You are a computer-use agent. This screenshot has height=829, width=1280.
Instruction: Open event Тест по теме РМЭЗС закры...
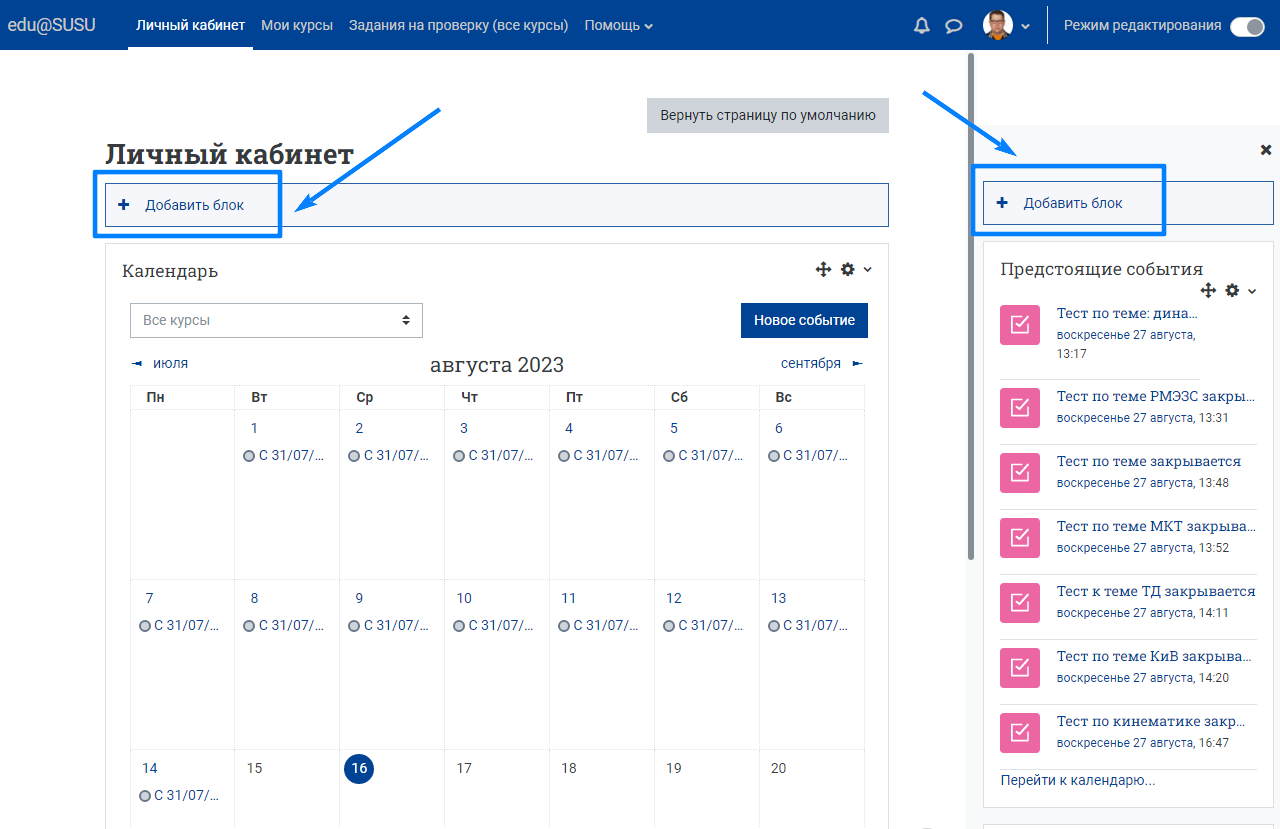[x=1155, y=396]
